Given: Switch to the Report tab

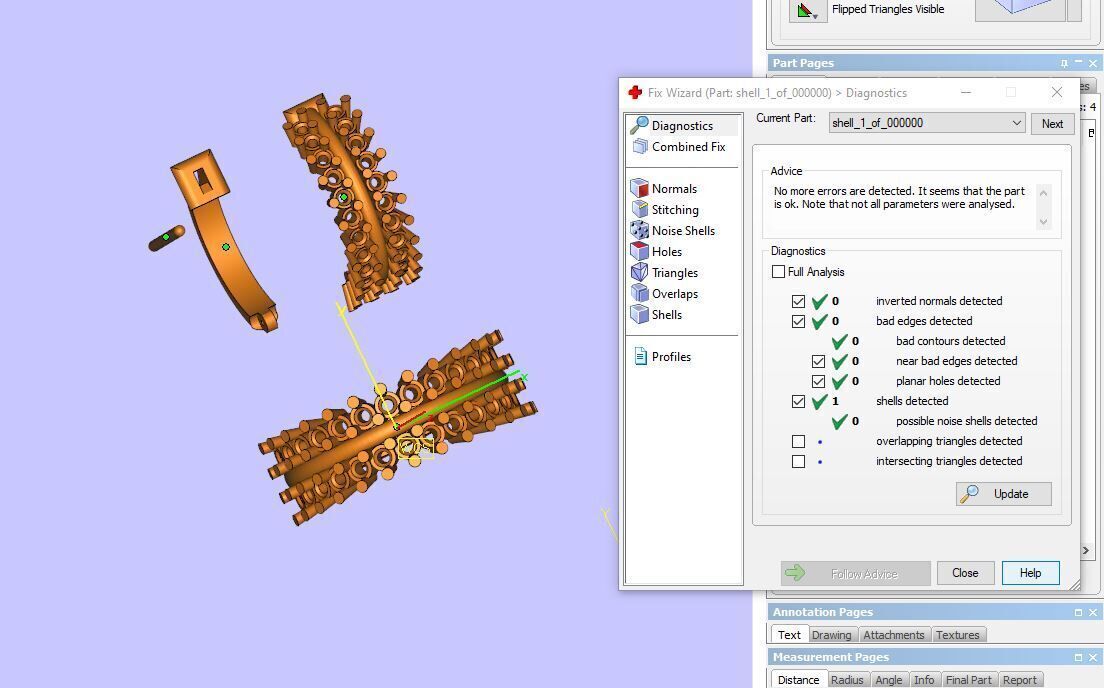Looking at the screenshot, I should [x=1020, y=680].
